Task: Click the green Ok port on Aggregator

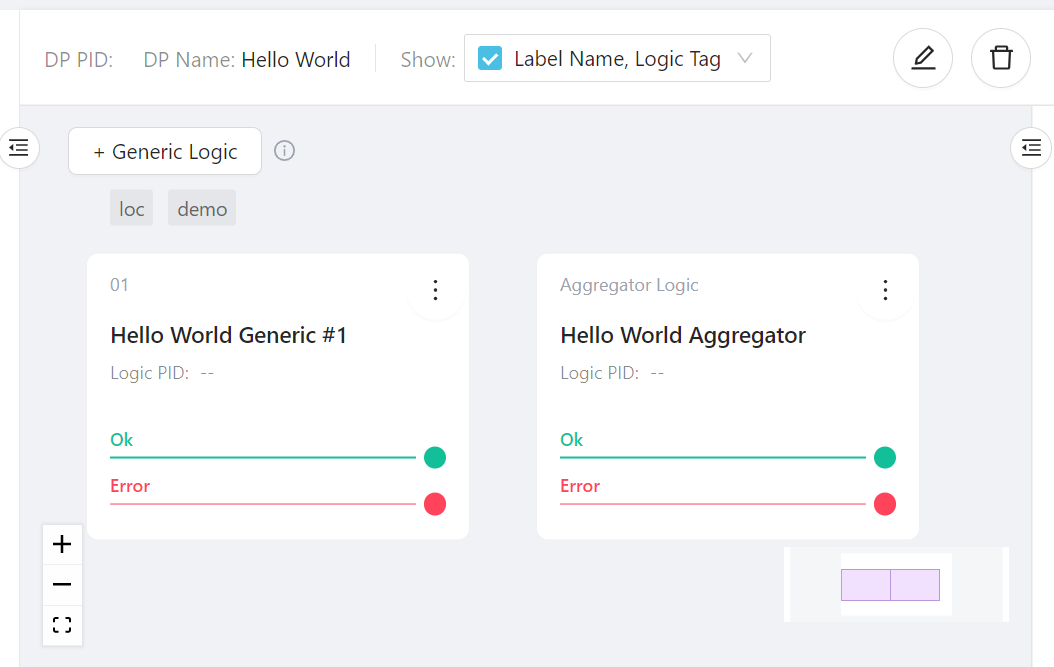Action: [885, 458]
